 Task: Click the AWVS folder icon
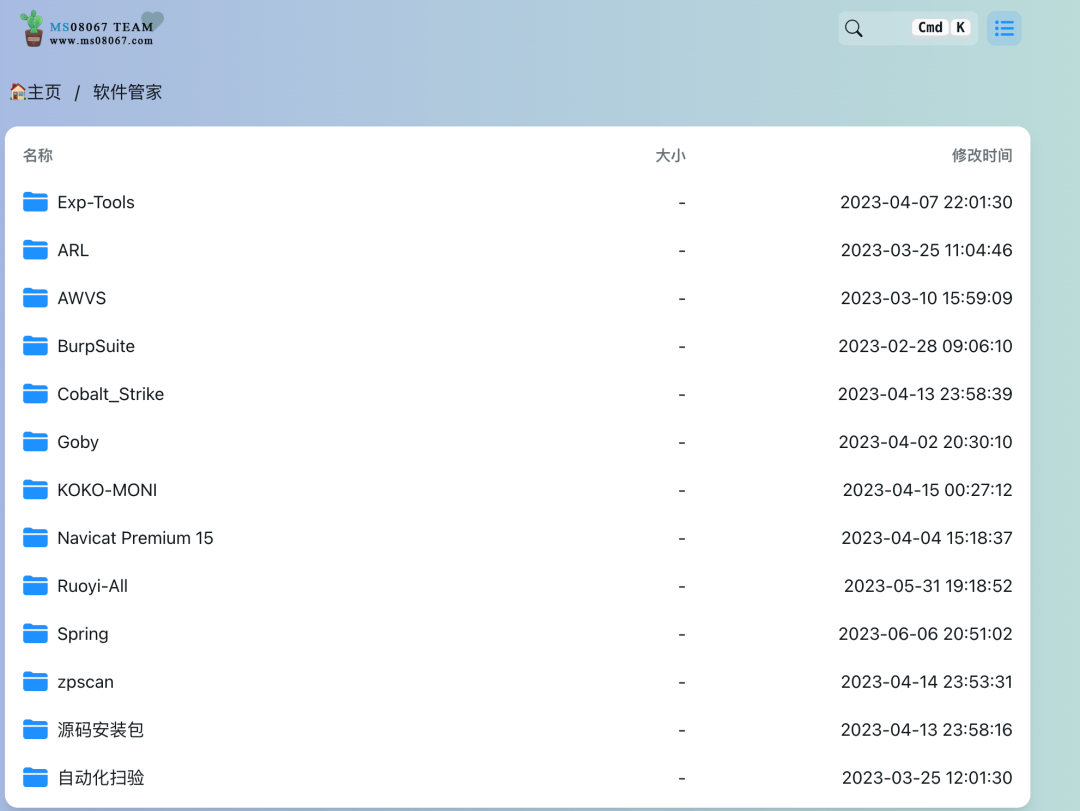tap(35, 298)
